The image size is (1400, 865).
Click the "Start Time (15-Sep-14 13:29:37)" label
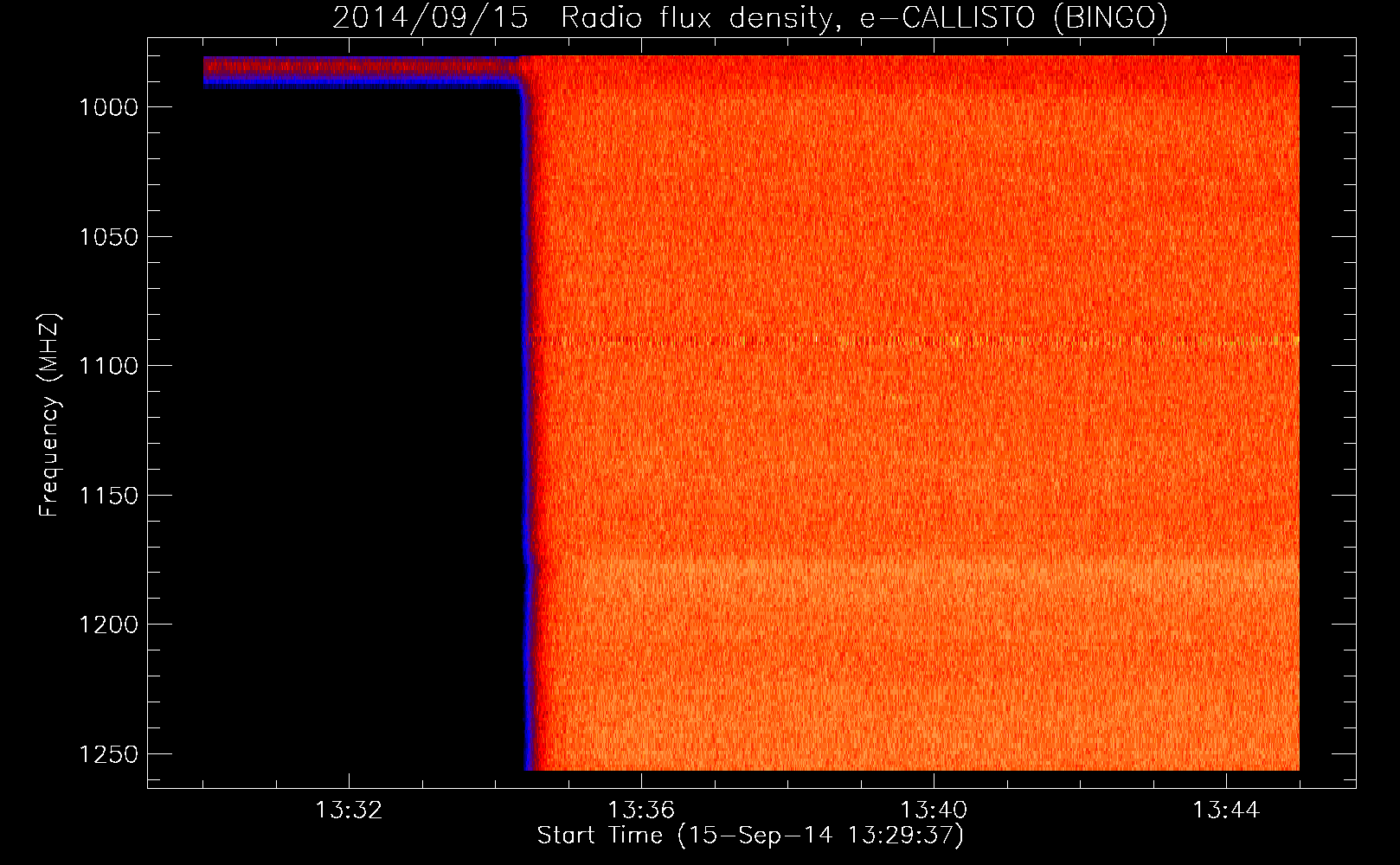tap(750, 836)
